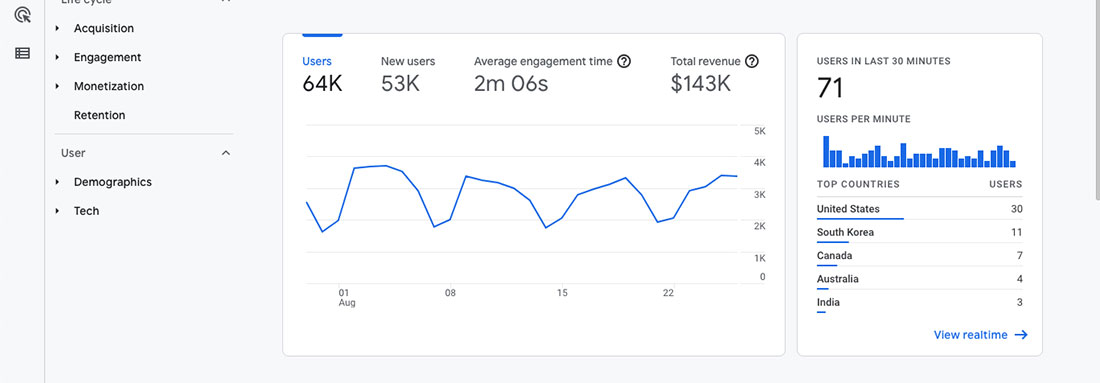Click the Users line chart
Viewport: 1100px width, 383px height.
pos(522,203)
